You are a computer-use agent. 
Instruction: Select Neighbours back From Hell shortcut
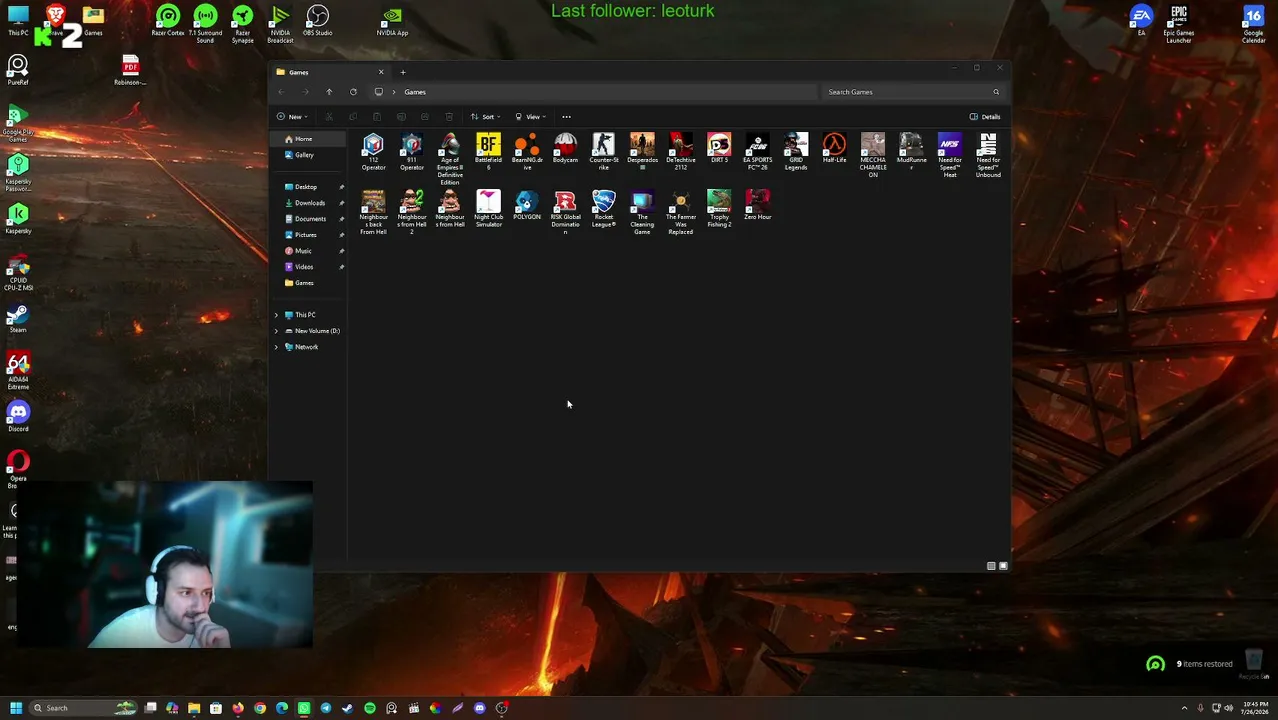[x=373, y=213]
